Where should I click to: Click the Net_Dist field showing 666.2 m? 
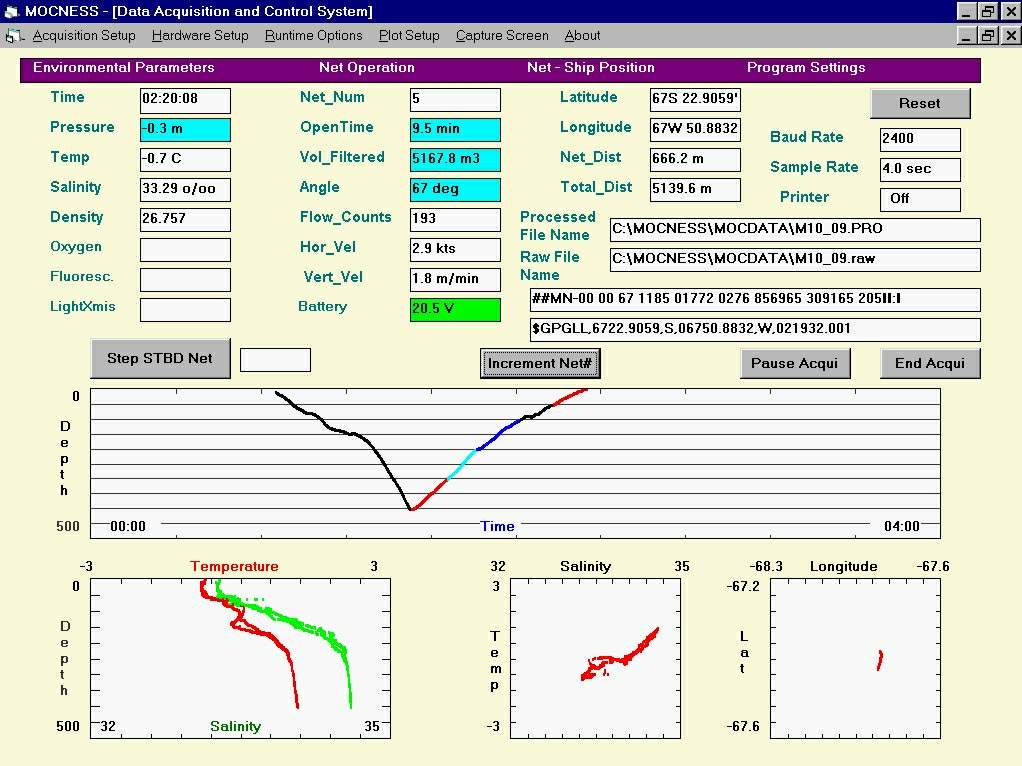pyautogui.click(x=695, y=160)
